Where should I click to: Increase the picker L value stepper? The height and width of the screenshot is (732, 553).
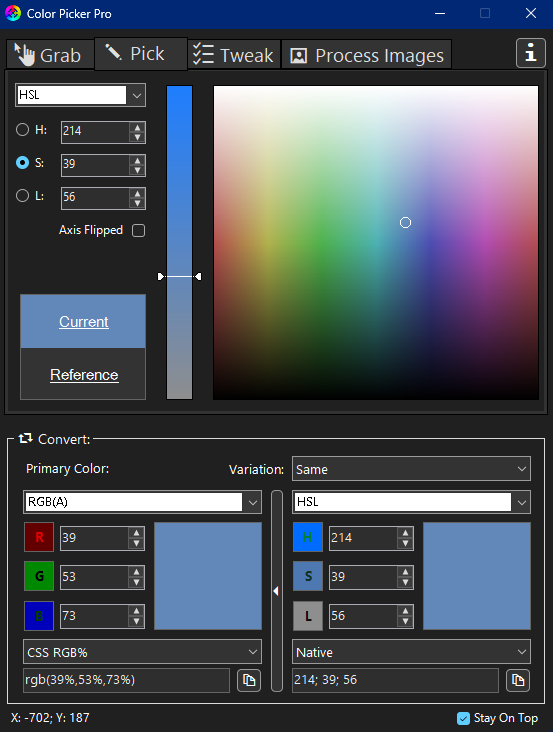[137, 193]
